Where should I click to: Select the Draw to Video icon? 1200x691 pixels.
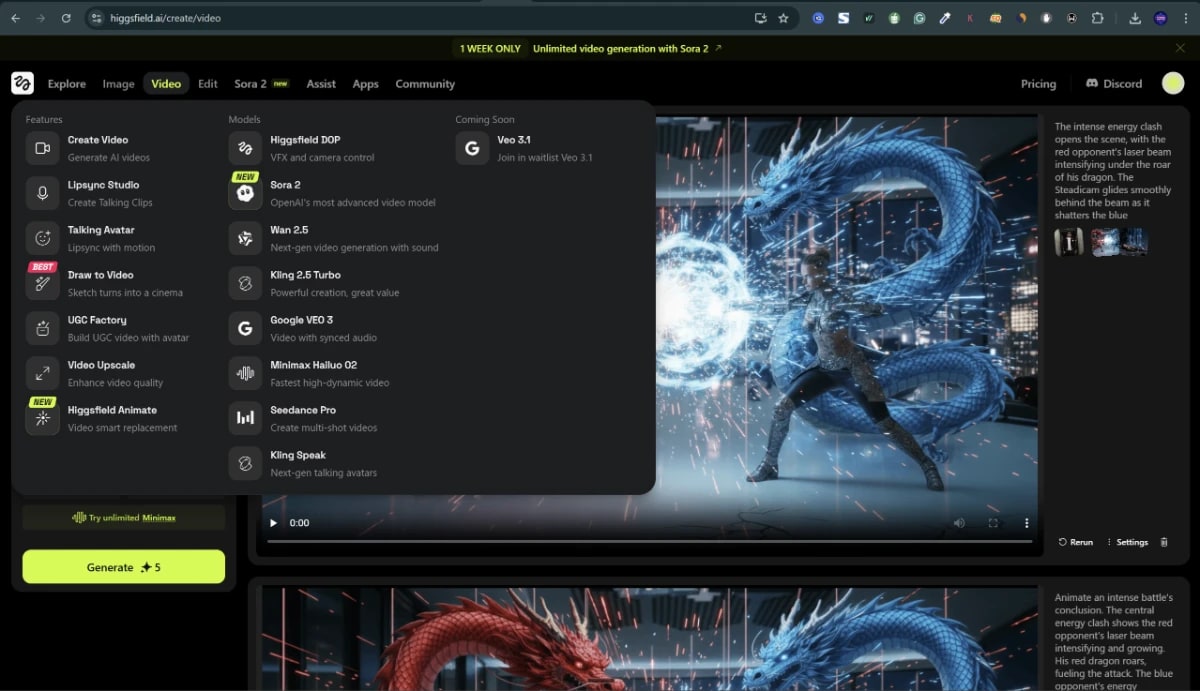point(43,283)
